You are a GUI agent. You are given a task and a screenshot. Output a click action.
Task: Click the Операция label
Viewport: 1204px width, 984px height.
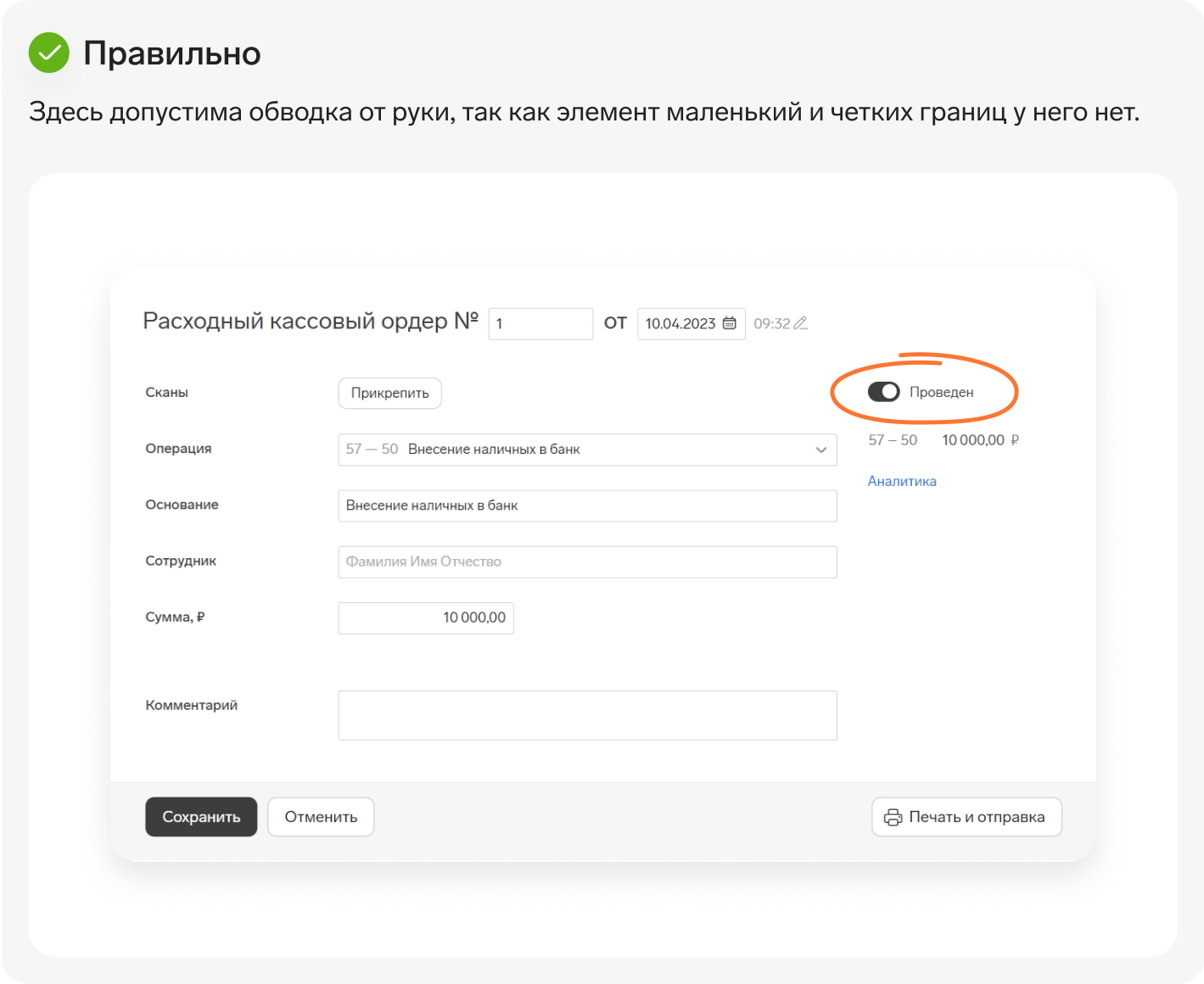pyautogui.click(x=178, y=449)
